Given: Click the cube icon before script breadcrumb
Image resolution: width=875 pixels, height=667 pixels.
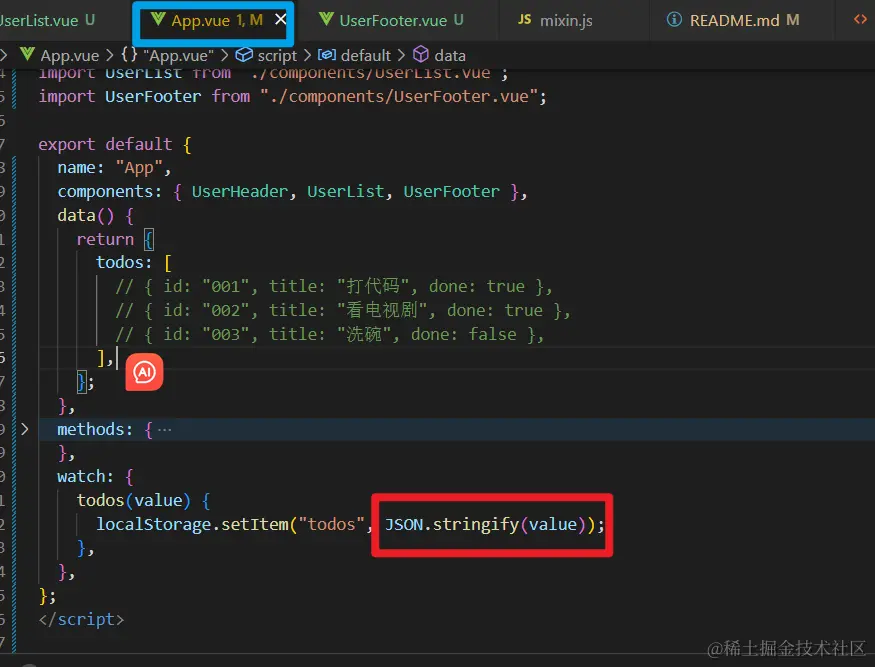Looking at the screenshot, I should 244,55.
